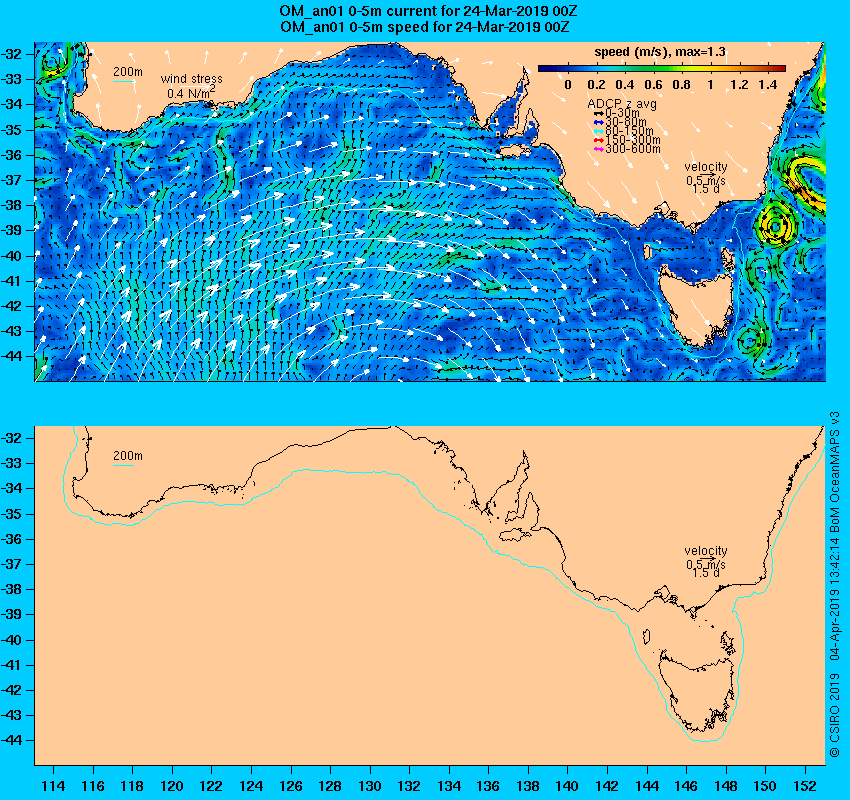The height and width of the screenshot is (800, 850).
Task: Click Tasmania on the upper current map
Action: (697, 306)
